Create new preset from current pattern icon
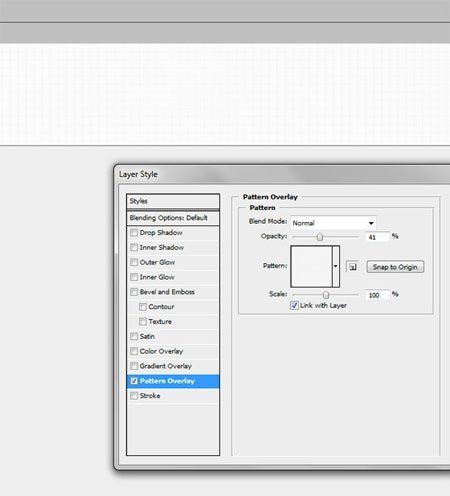The image size is (450, 496). [353, 267]
